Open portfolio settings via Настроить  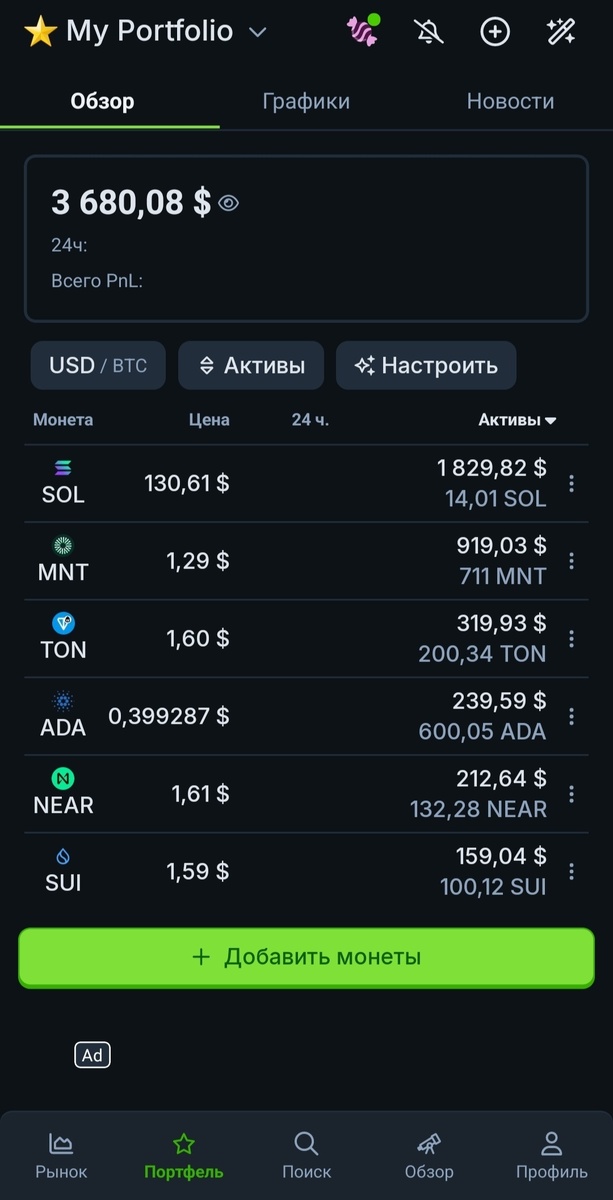coord(426,365)
